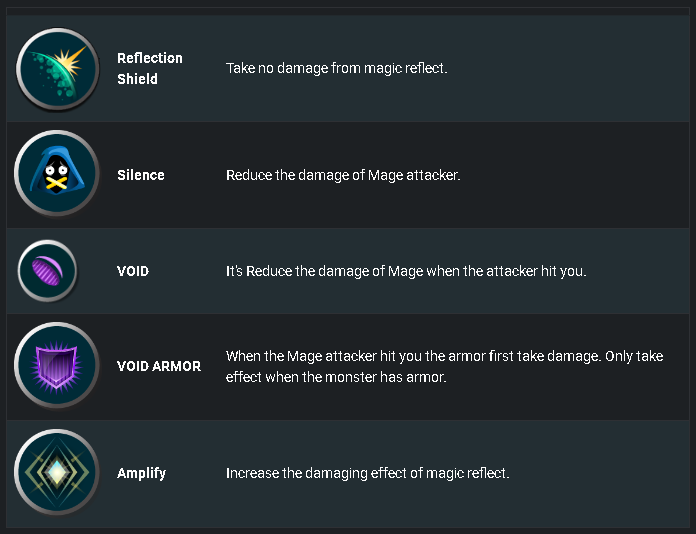
Task: Click the 'effect when the monster has armor' line
Action: coord(336,377)
